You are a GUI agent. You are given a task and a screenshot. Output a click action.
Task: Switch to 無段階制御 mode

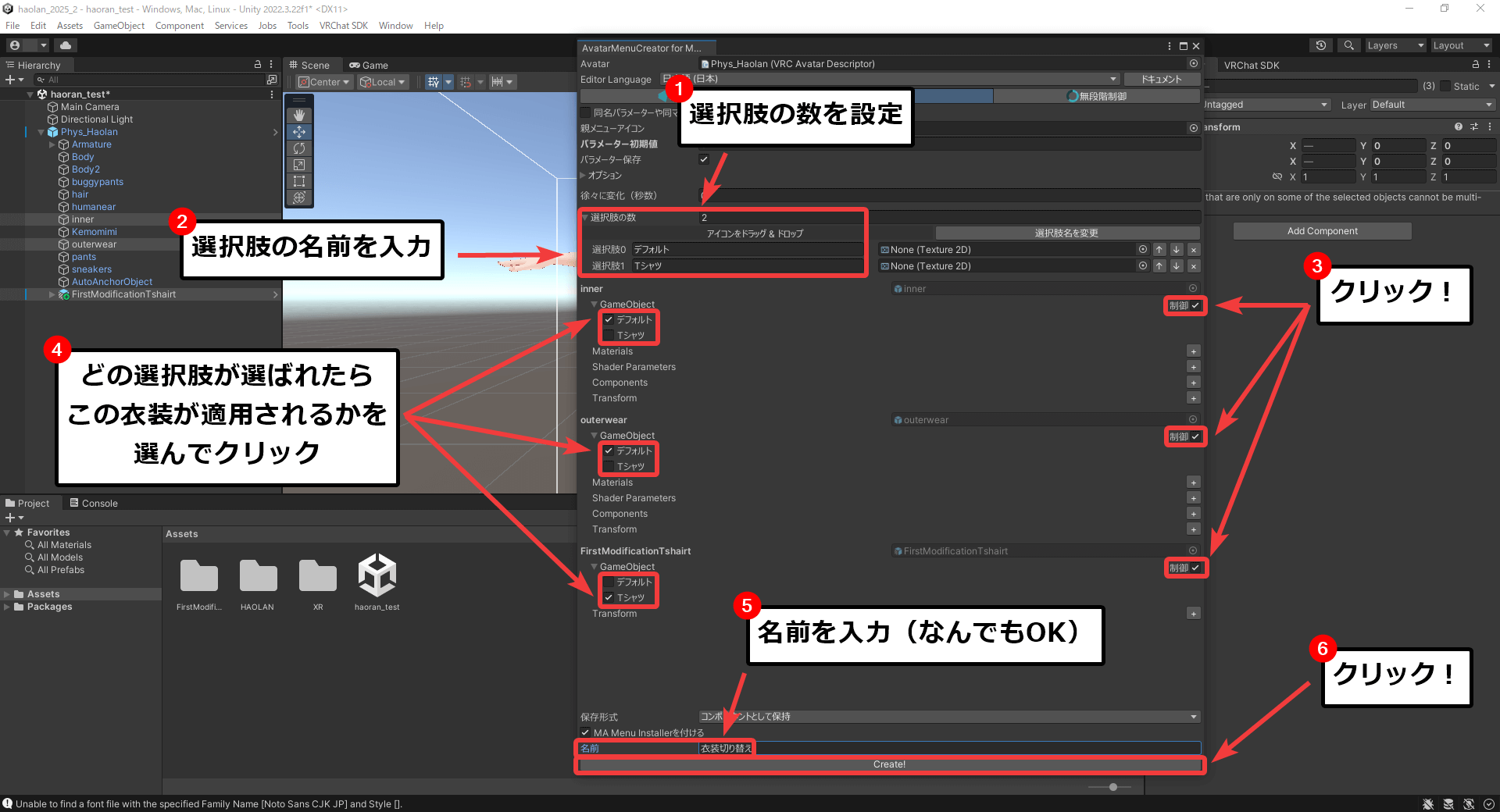(1097, 96)
